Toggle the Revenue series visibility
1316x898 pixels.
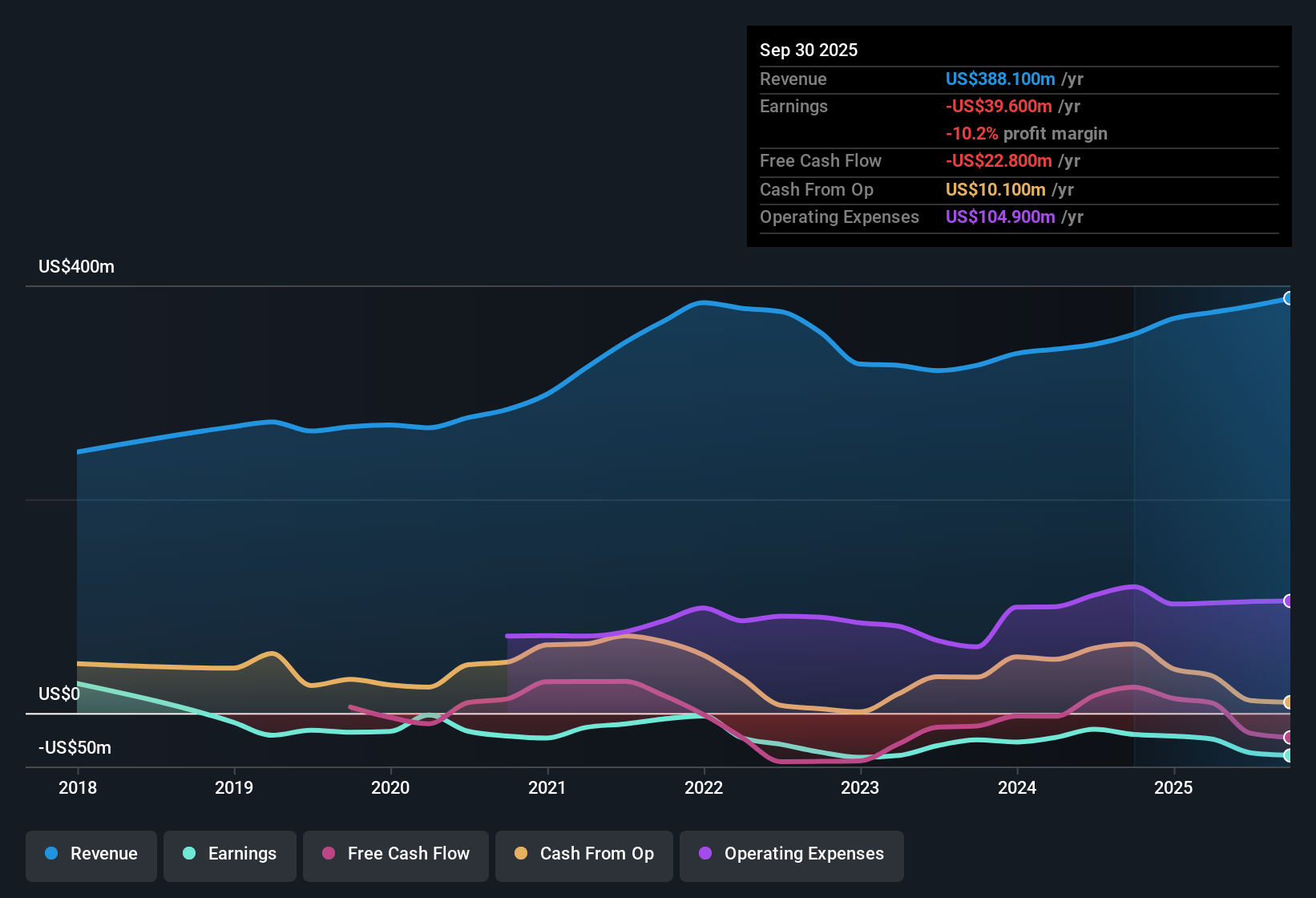point(91,854)
